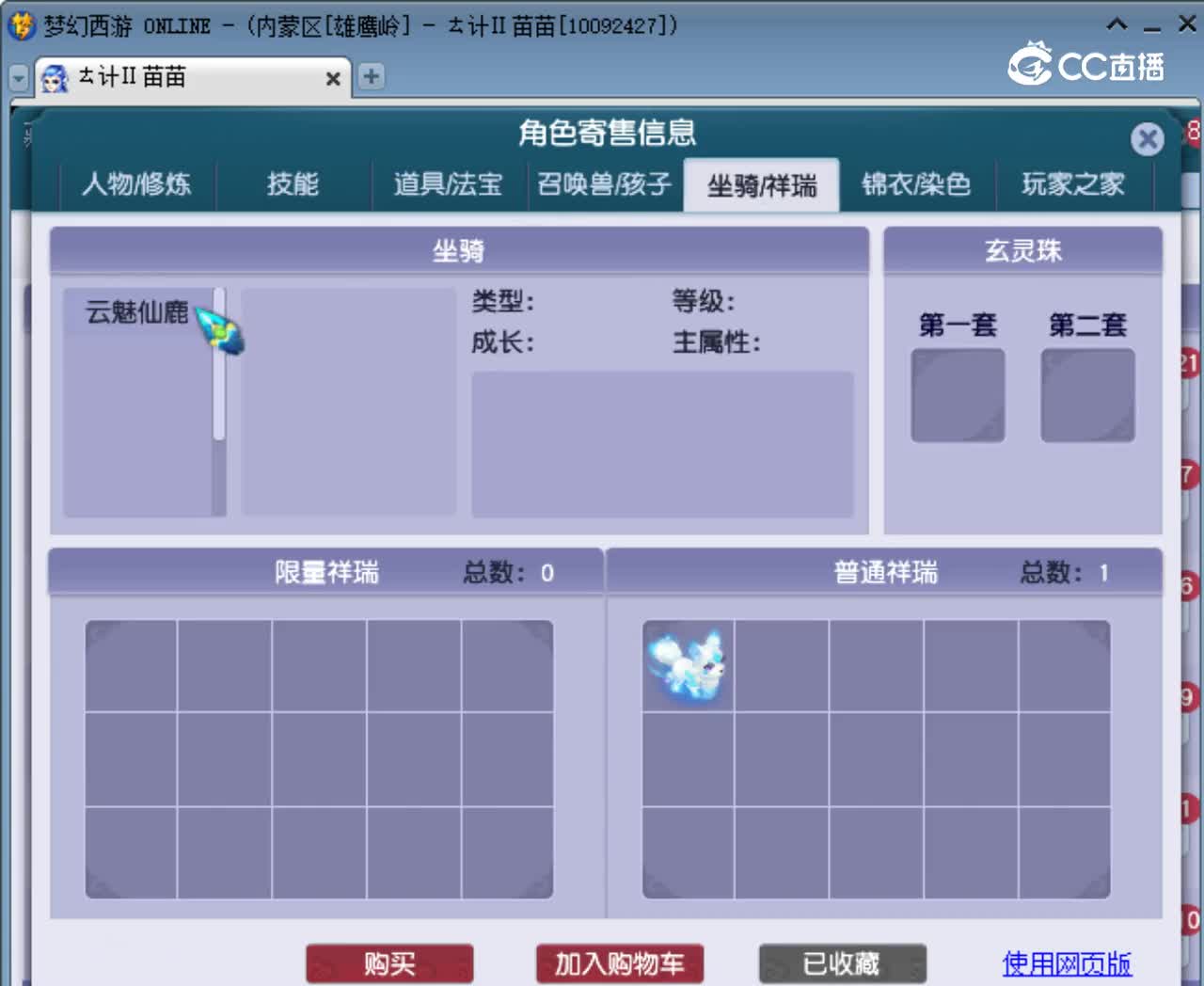Select the white fox 祥瑞 thumbnail
The image size is (1204, 986).
tap(689, 664)
